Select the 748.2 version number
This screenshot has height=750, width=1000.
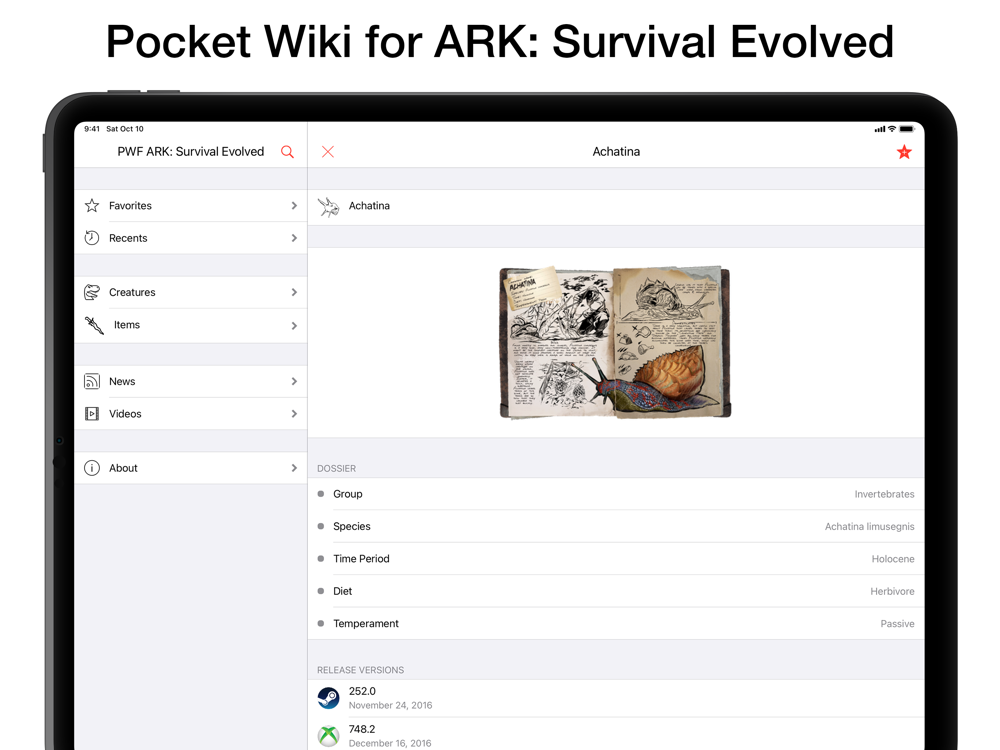click(x=362, y=729)
